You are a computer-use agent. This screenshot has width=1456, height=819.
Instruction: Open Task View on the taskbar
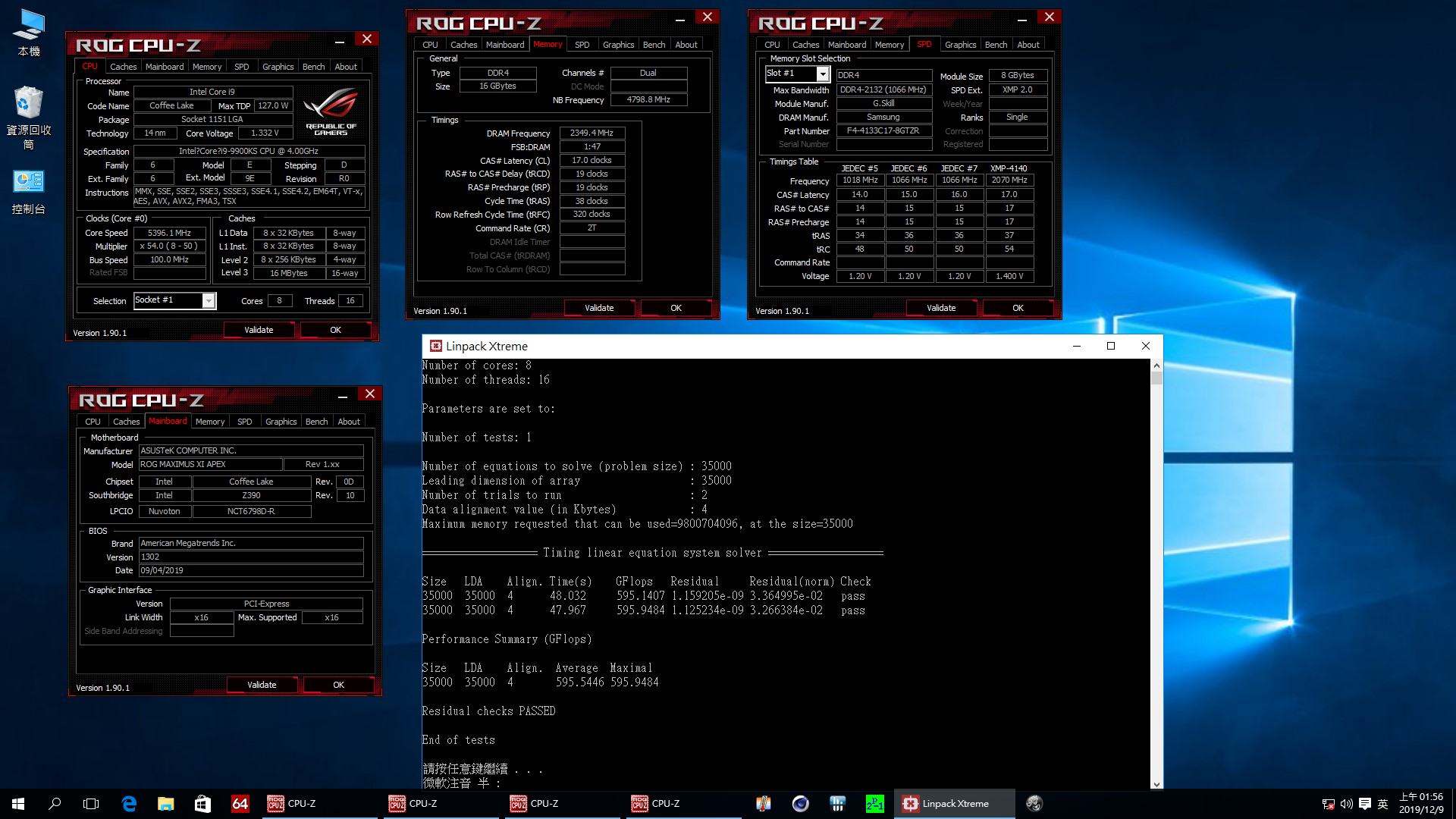tap(91, 804)
